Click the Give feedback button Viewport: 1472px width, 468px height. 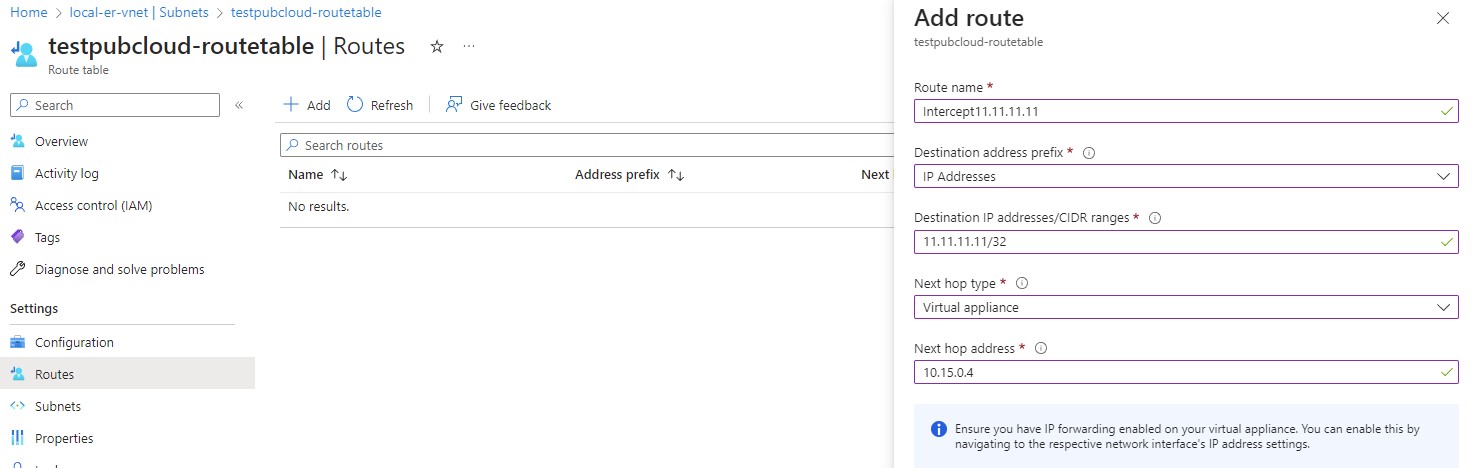point(499,105)
